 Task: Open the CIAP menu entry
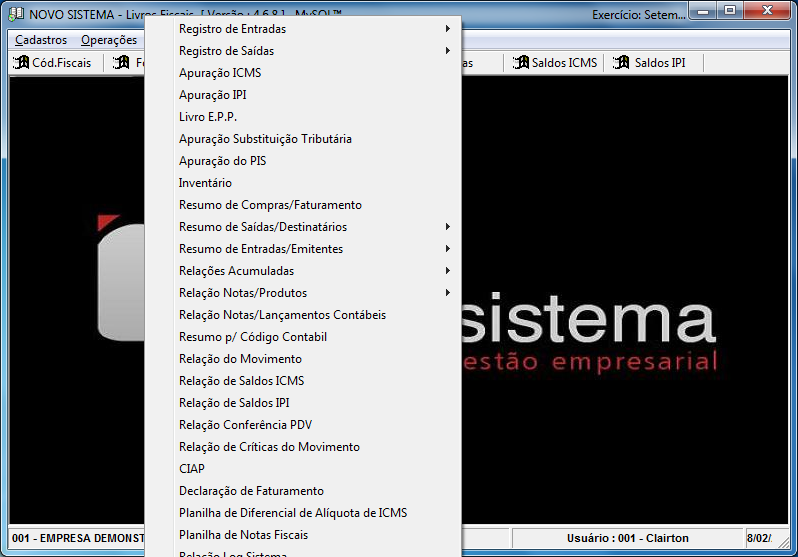click(x=303, y=468)
